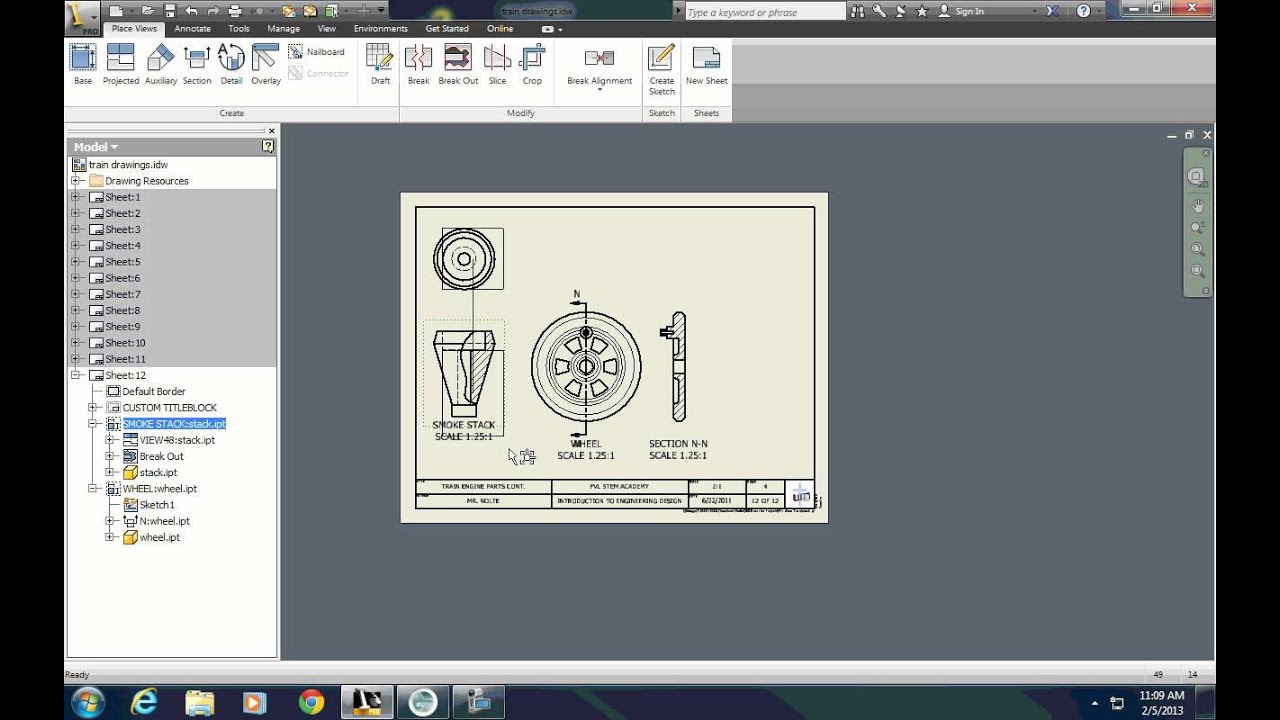This screenshot has height=720, width=1280.
Task: Click the keyword search input field
Action: [x=765, y=12]
